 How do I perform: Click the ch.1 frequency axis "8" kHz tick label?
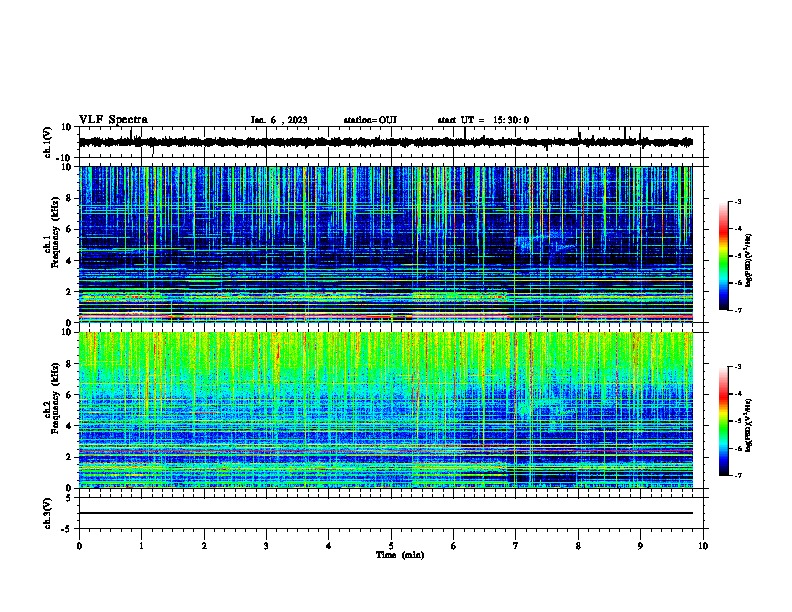69,198
